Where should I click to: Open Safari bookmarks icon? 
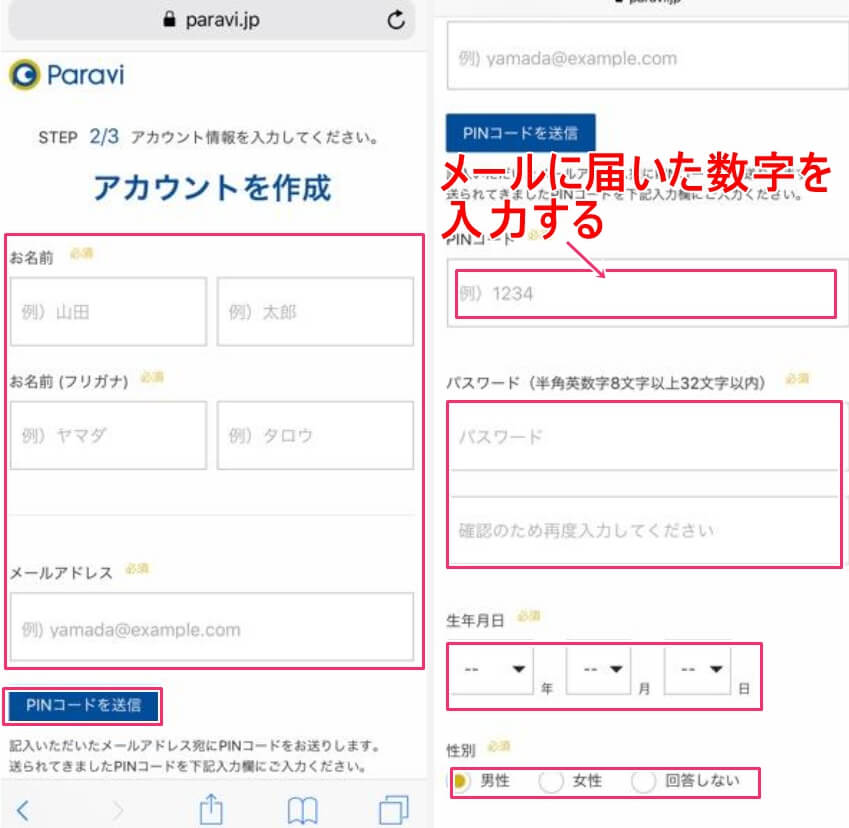(x=302, y=809)
